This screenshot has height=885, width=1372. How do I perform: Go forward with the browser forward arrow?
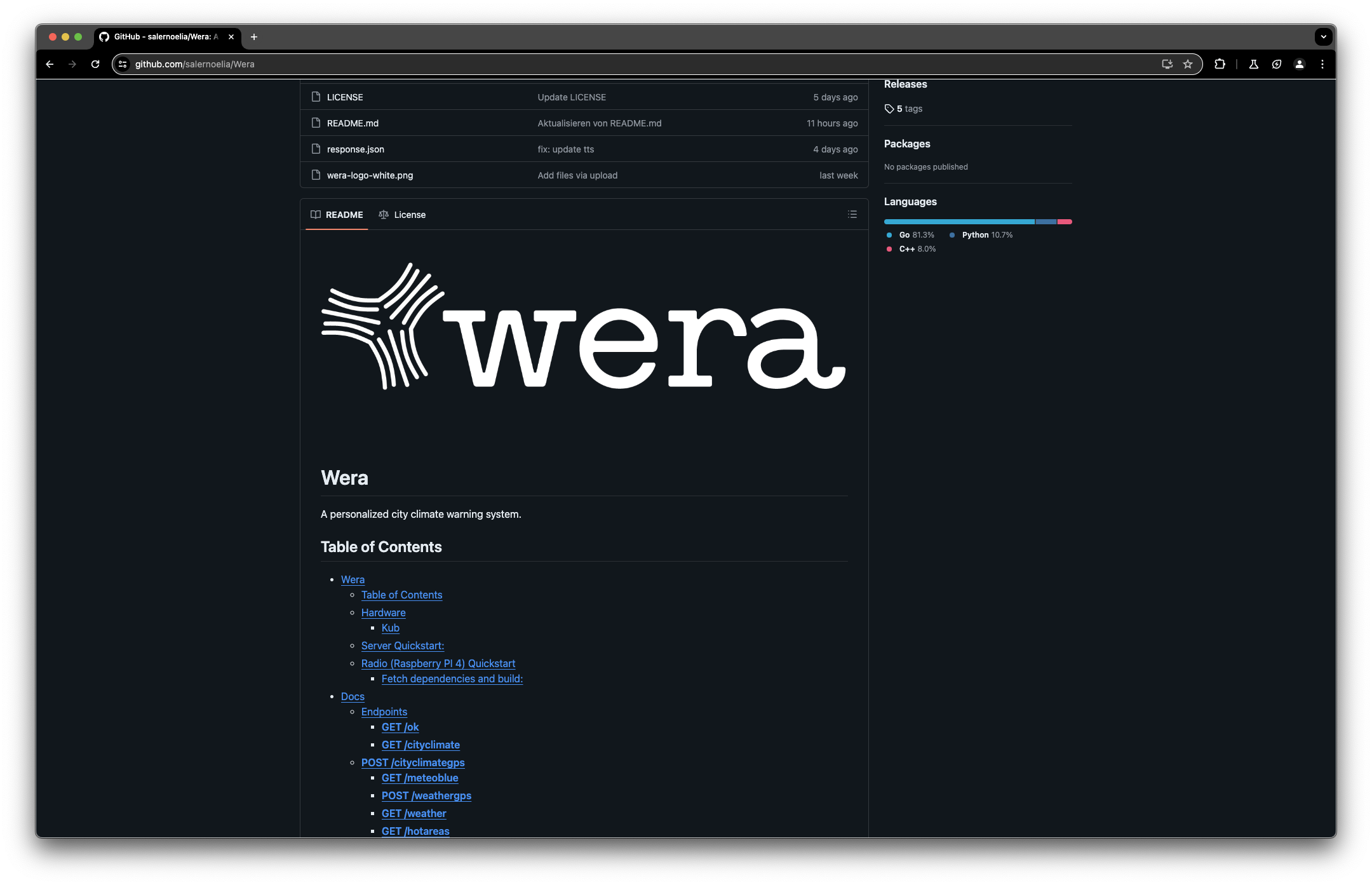click(x=72, y=64)
